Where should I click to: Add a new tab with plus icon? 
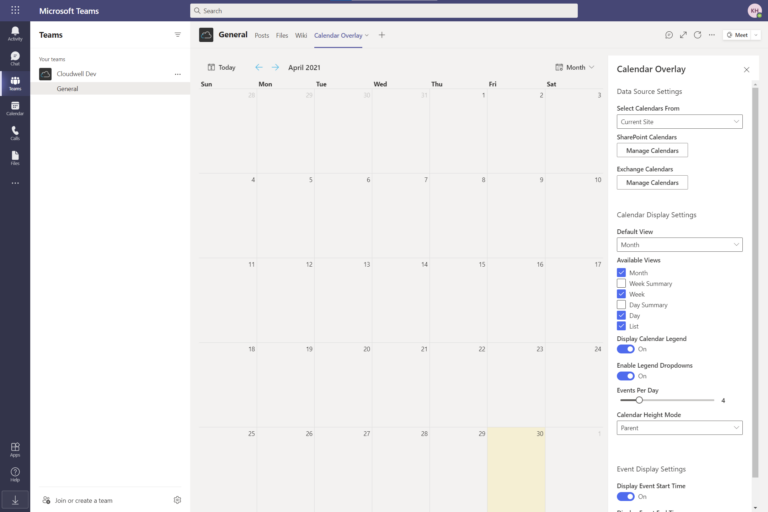pos(382,35)
